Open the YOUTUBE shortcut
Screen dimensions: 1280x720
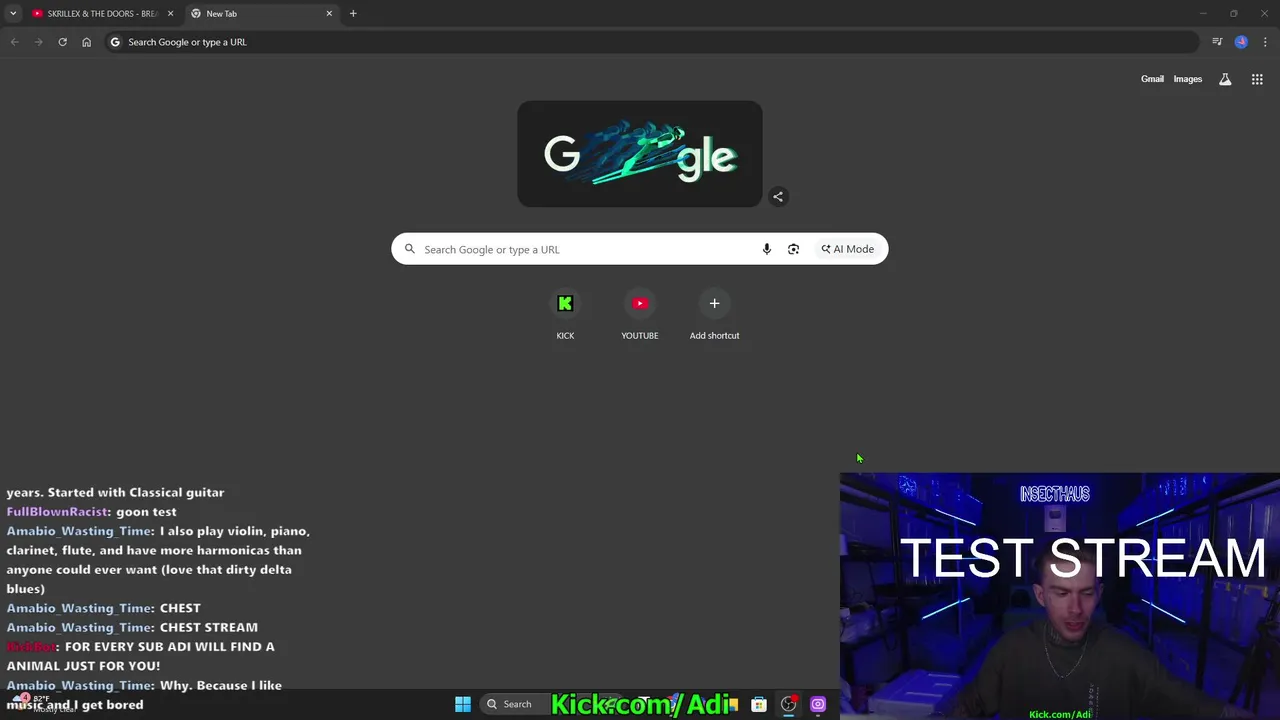[x=640, y=315]
